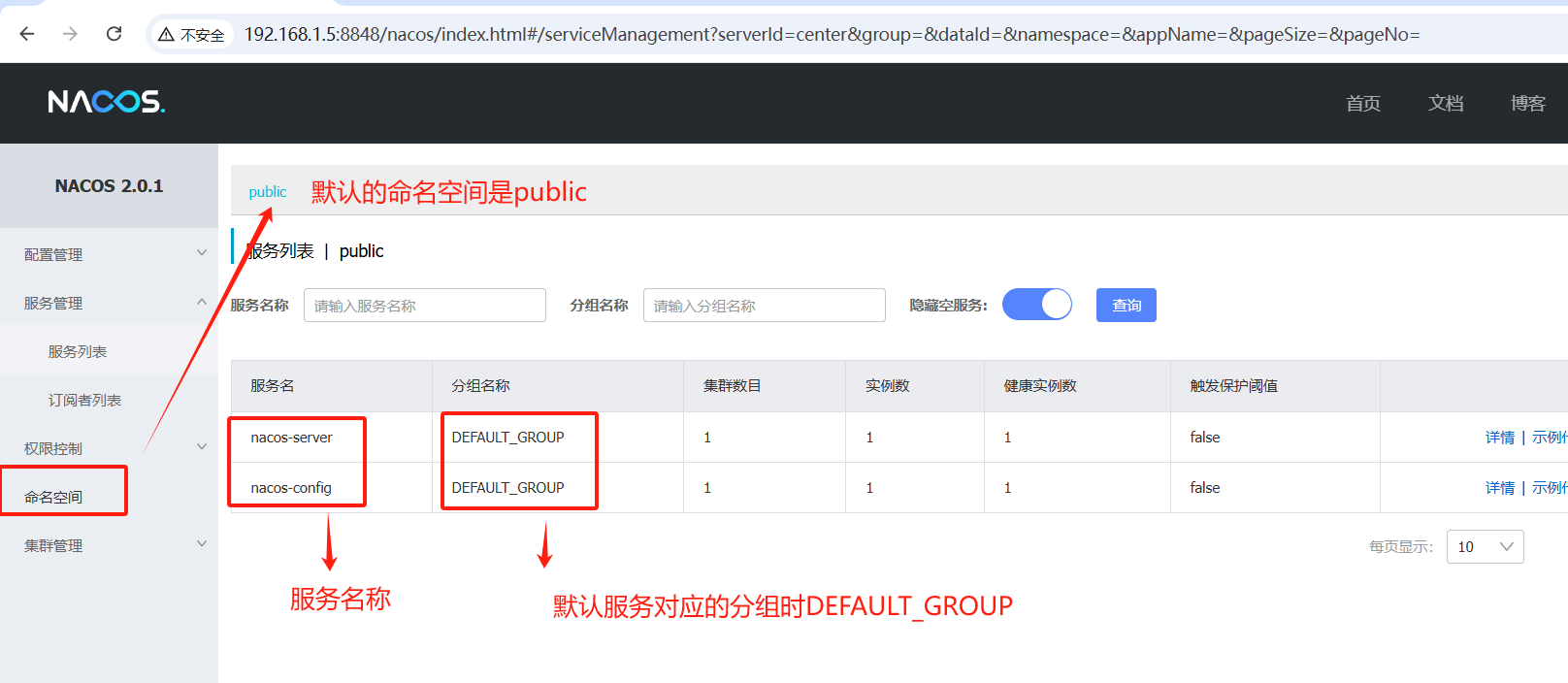Toggle the 隐藏空服务 switch
Image resolution: width=1568 pixels, height=683 pixels.
click(x=1037, y=305)
